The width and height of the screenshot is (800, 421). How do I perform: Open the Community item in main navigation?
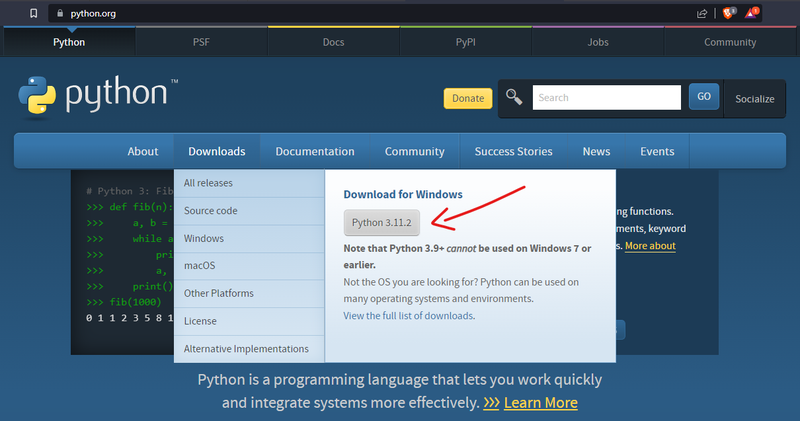tap(414, 151)
